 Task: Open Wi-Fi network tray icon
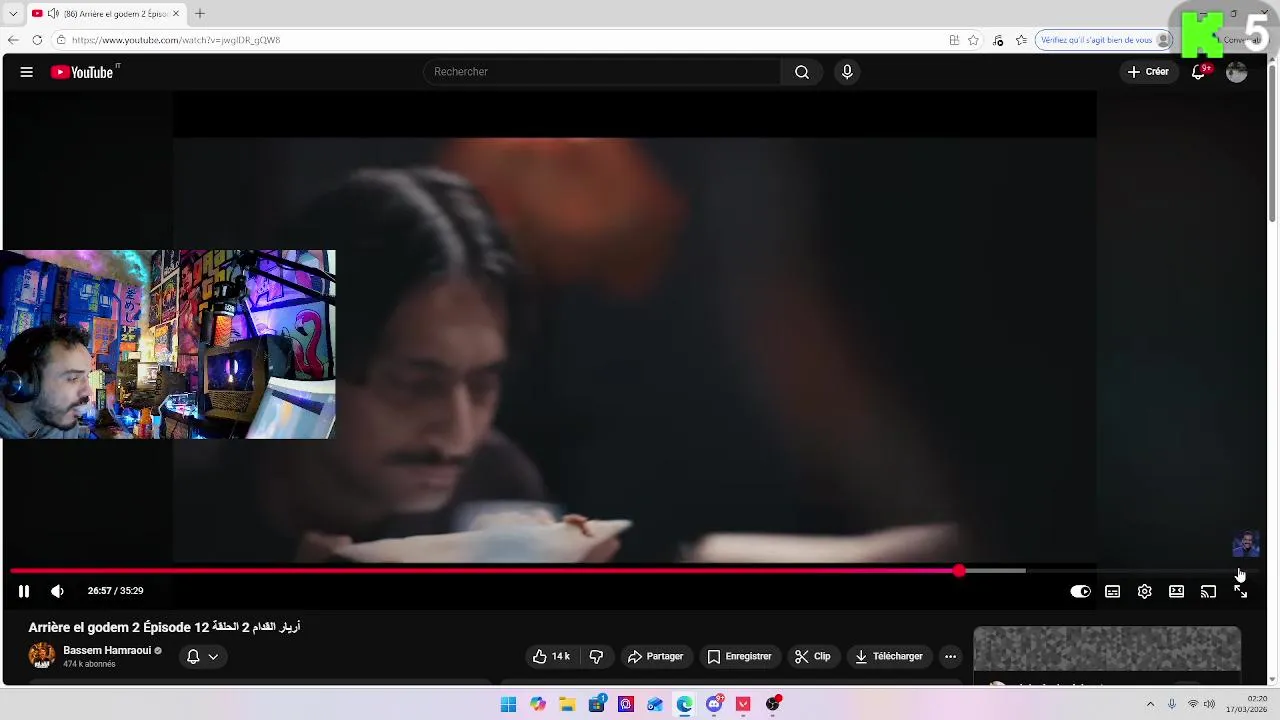1193,704
